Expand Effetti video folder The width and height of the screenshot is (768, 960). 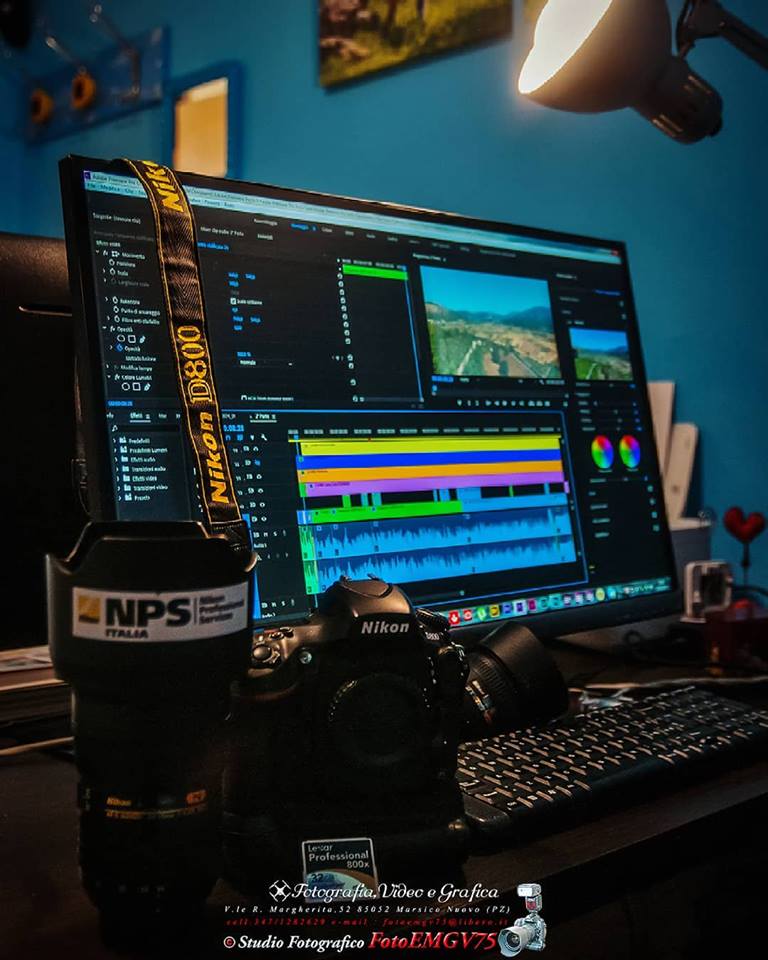(x=118, y=478)
